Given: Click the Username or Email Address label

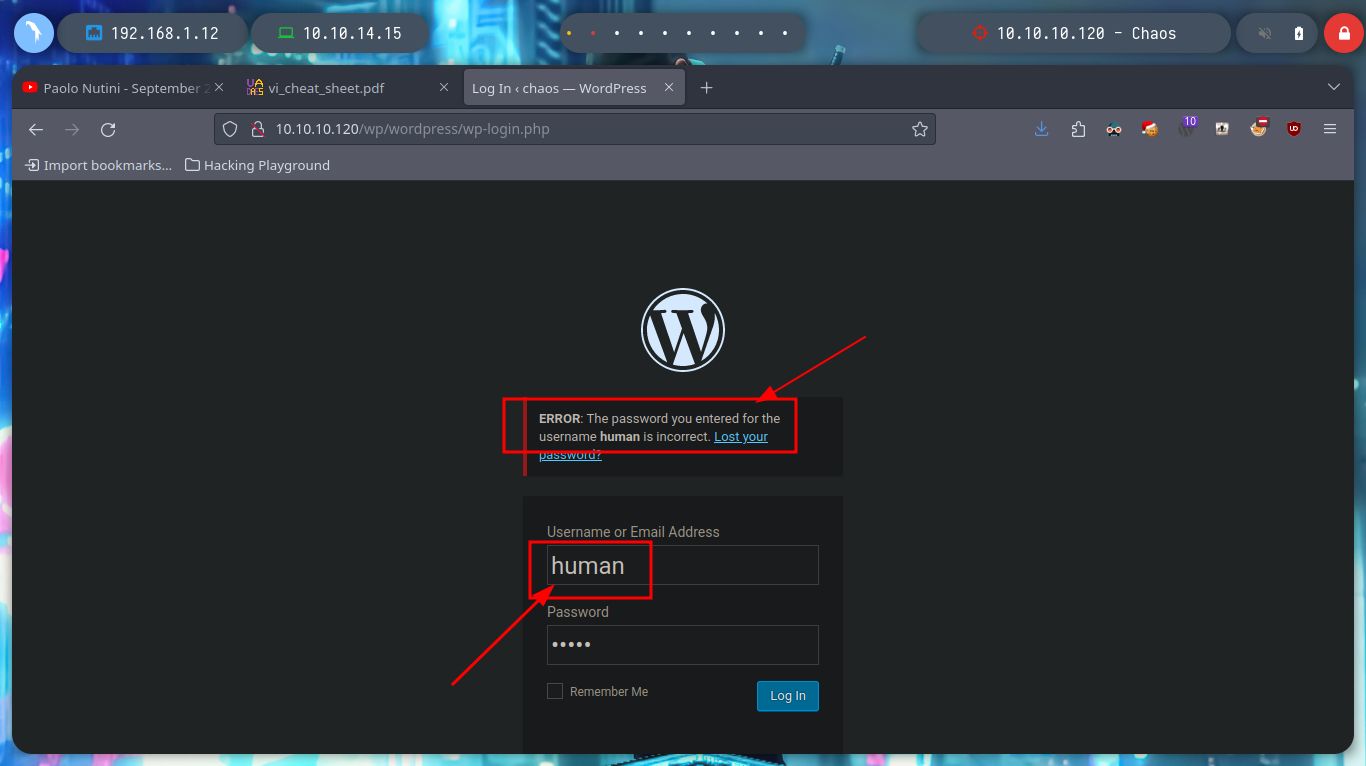Looking at the screenshot, I should tap(633, 532).
